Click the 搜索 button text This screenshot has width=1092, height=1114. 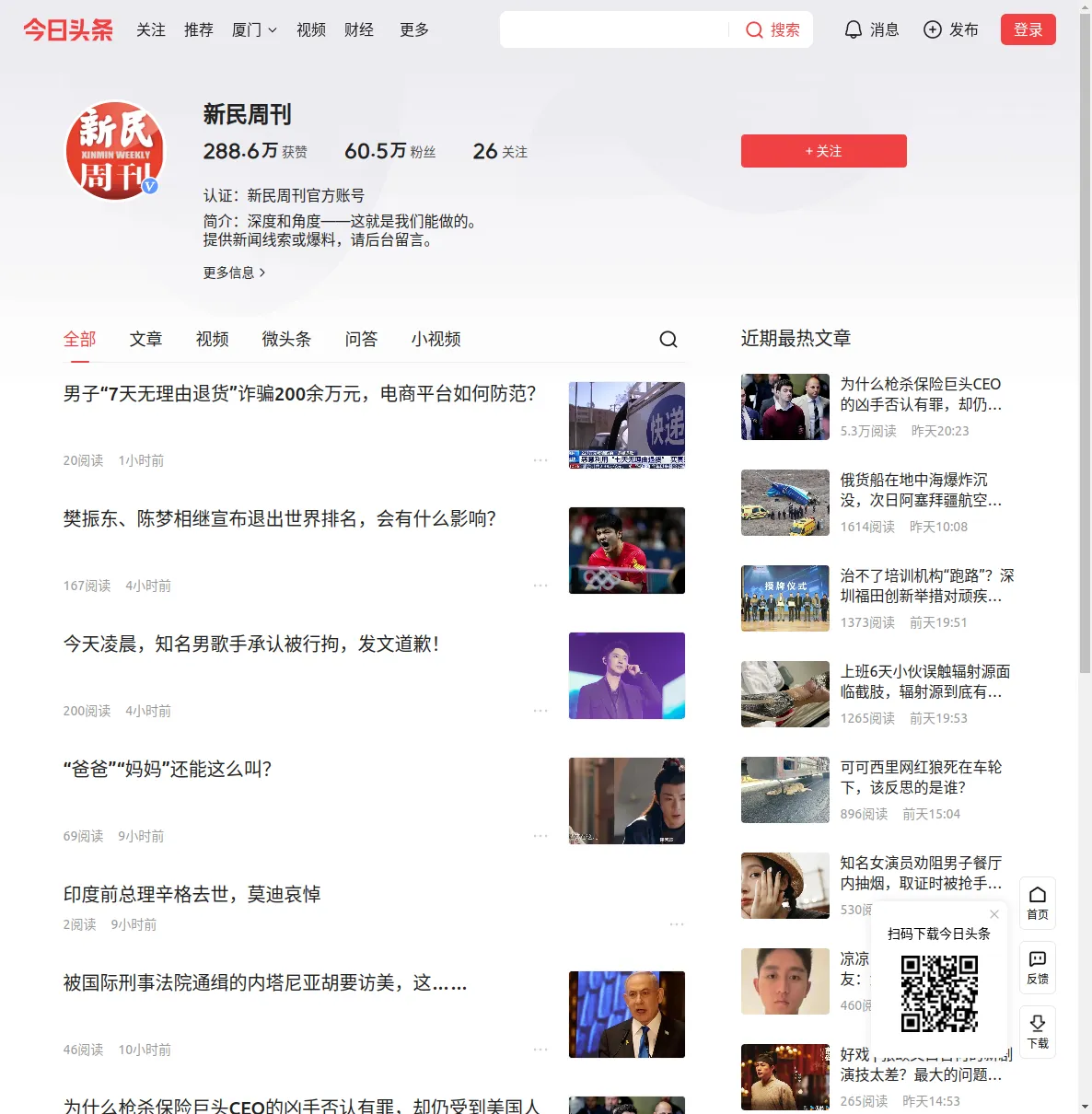coord(785,30)
